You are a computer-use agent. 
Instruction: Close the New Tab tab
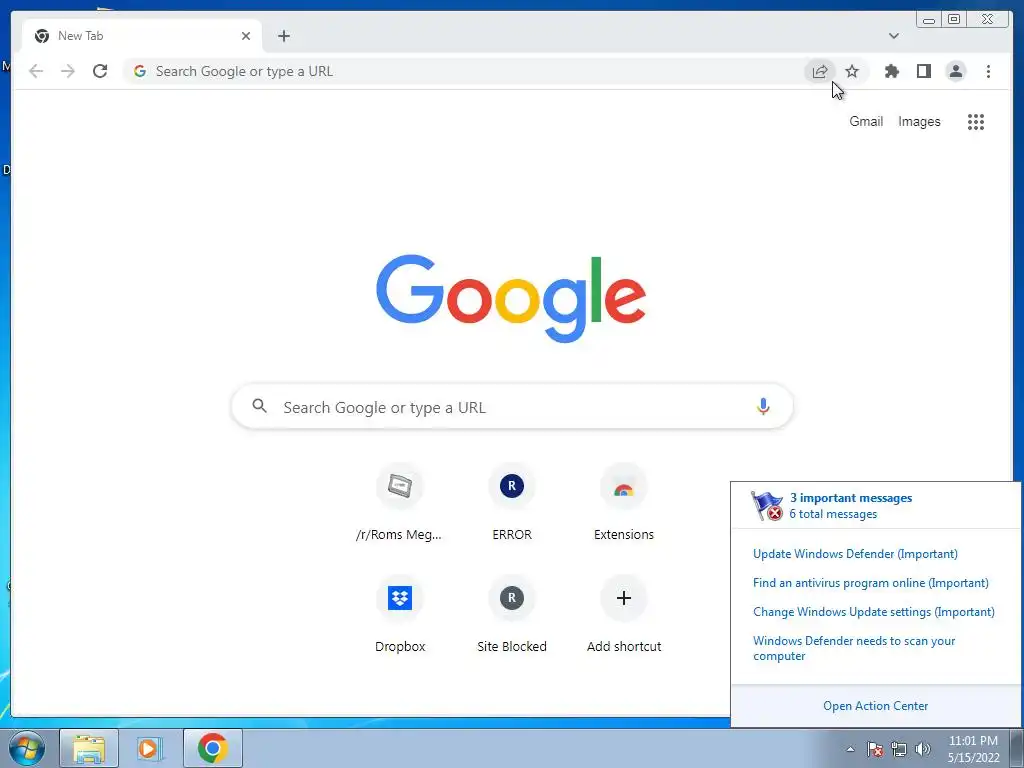(246, 36)
